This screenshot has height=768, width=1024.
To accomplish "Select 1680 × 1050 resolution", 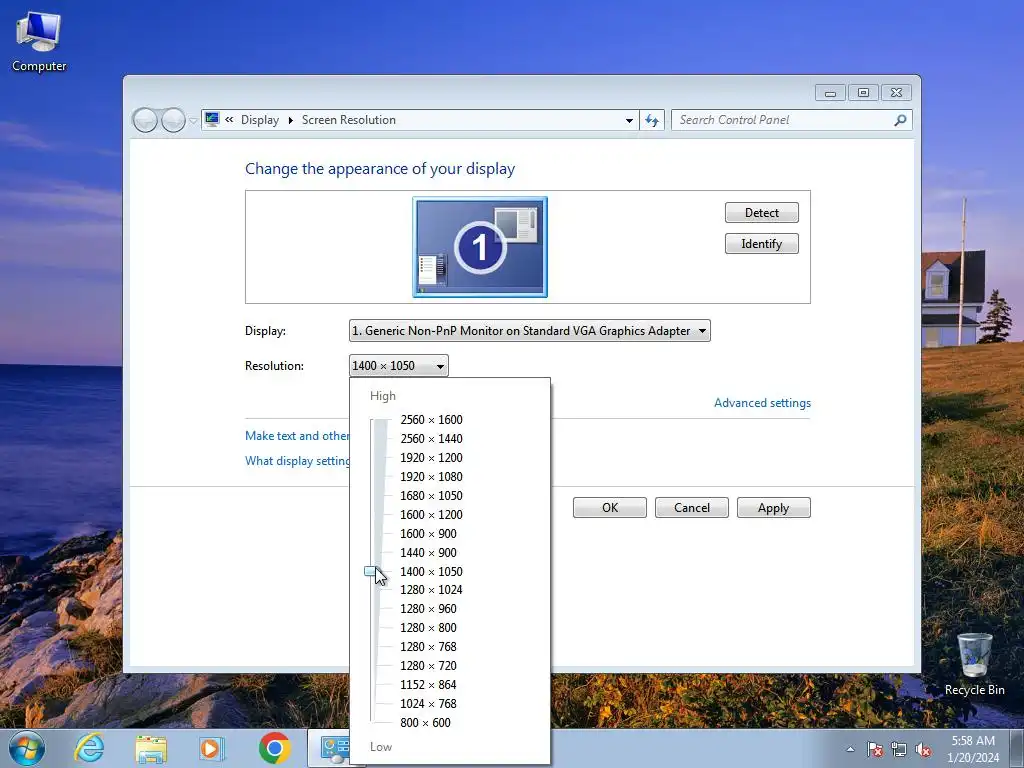I will click(431, 495).
